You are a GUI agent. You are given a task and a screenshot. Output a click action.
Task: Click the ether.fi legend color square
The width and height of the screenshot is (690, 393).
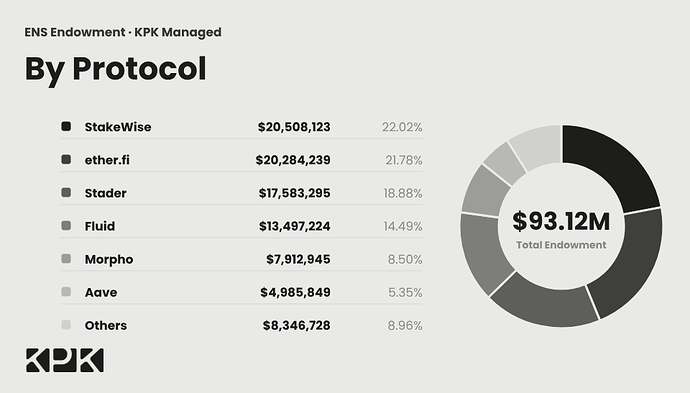pyautogui.click(x=66, y=159)
